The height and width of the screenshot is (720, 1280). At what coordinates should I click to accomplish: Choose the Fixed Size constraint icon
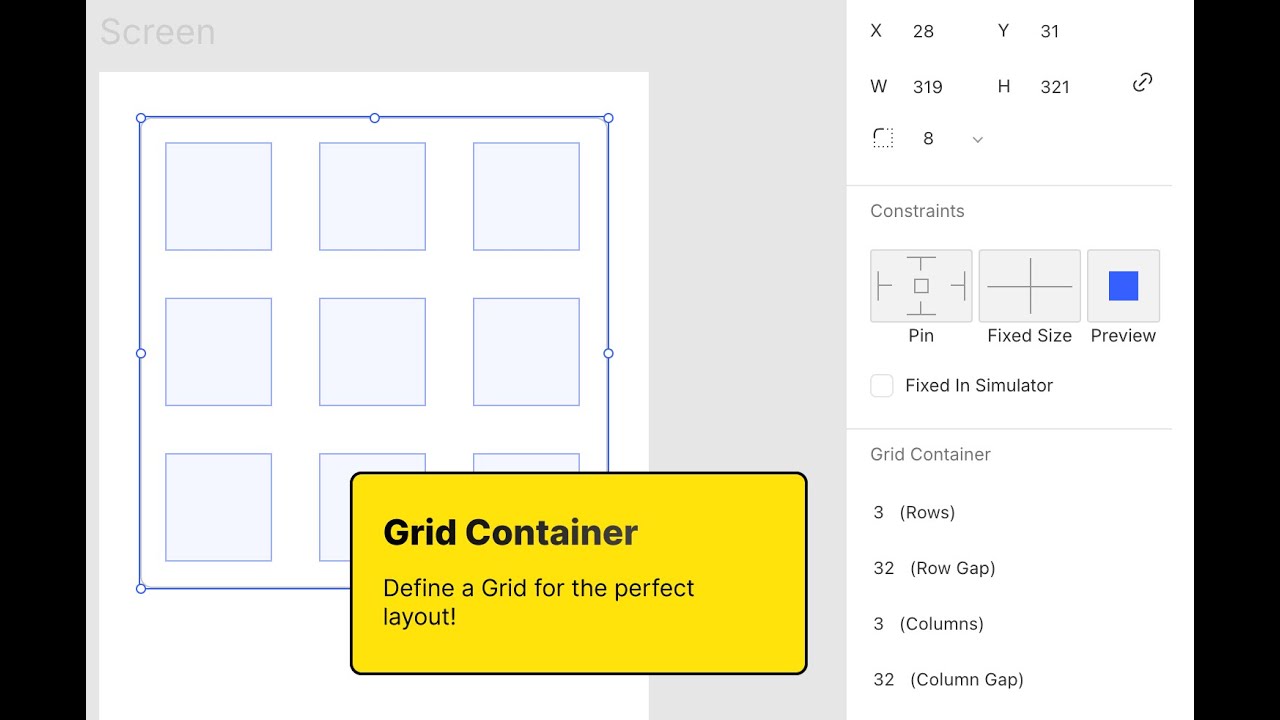pos(1029,285)
